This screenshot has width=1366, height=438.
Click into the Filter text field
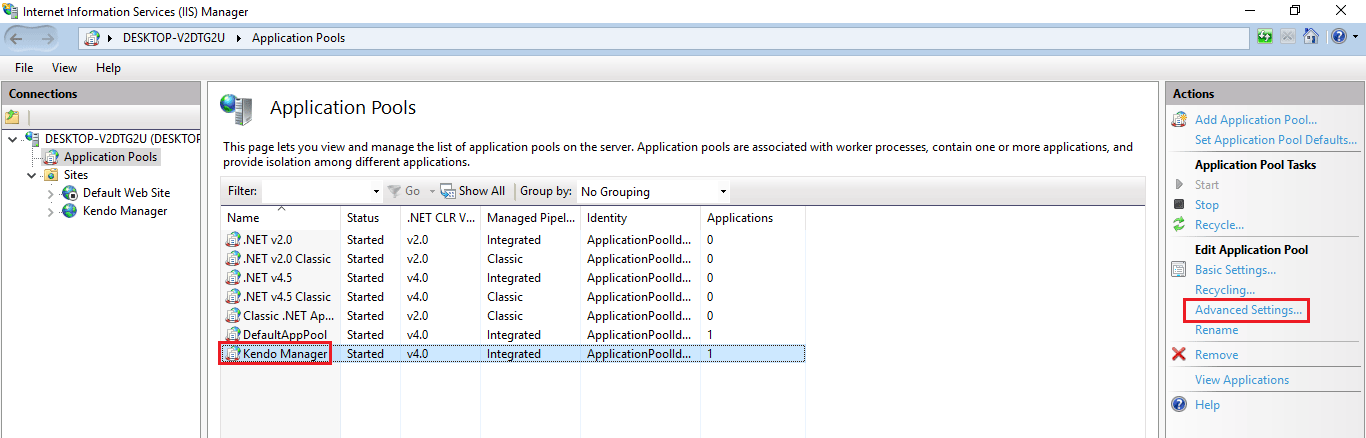315,191
